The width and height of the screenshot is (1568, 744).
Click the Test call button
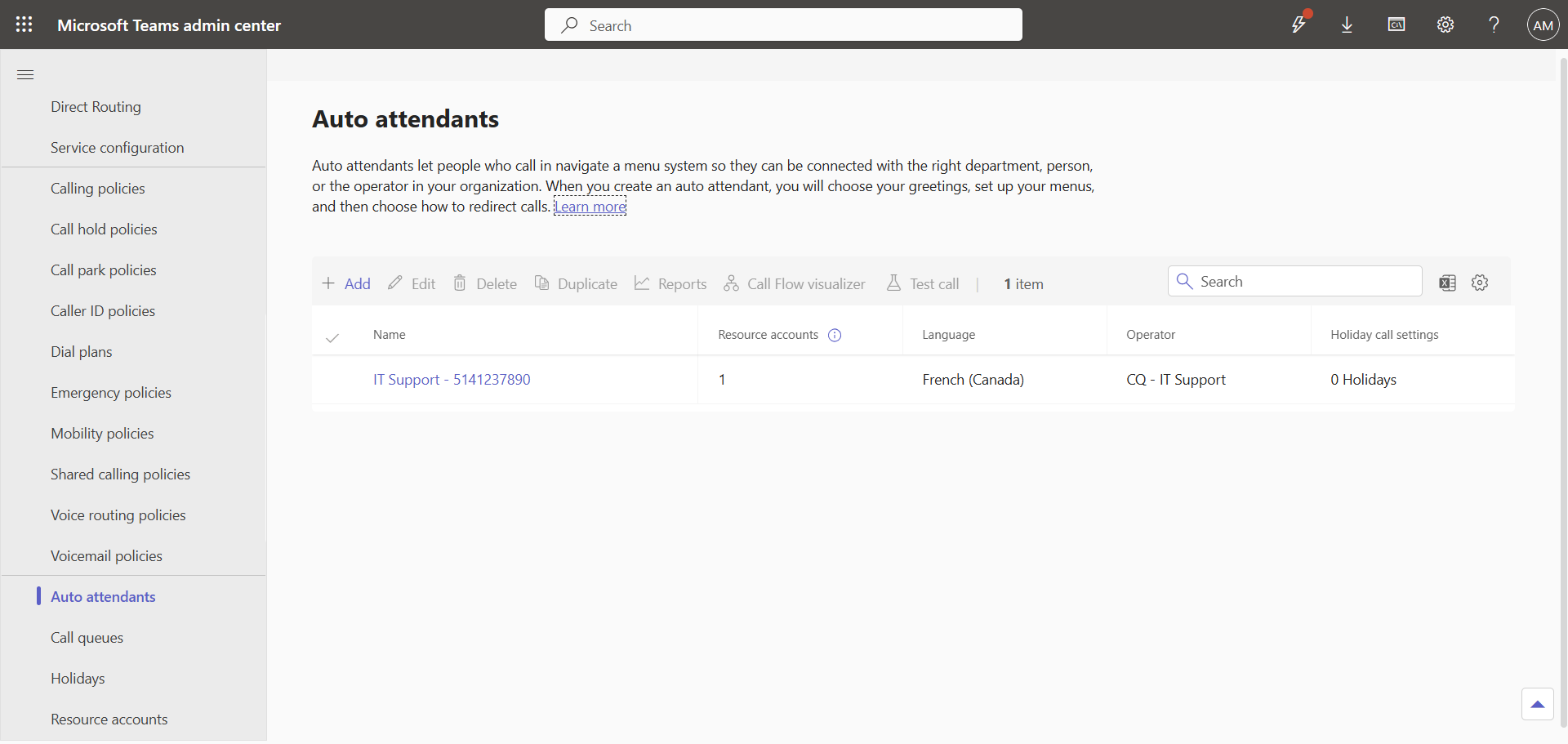click(x=923, y=283)
